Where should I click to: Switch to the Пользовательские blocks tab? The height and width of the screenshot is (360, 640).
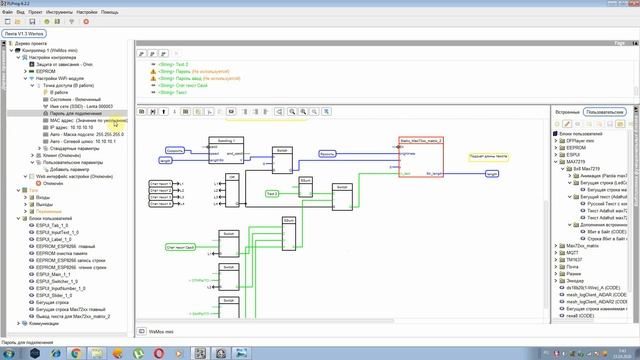pos(605,112)
